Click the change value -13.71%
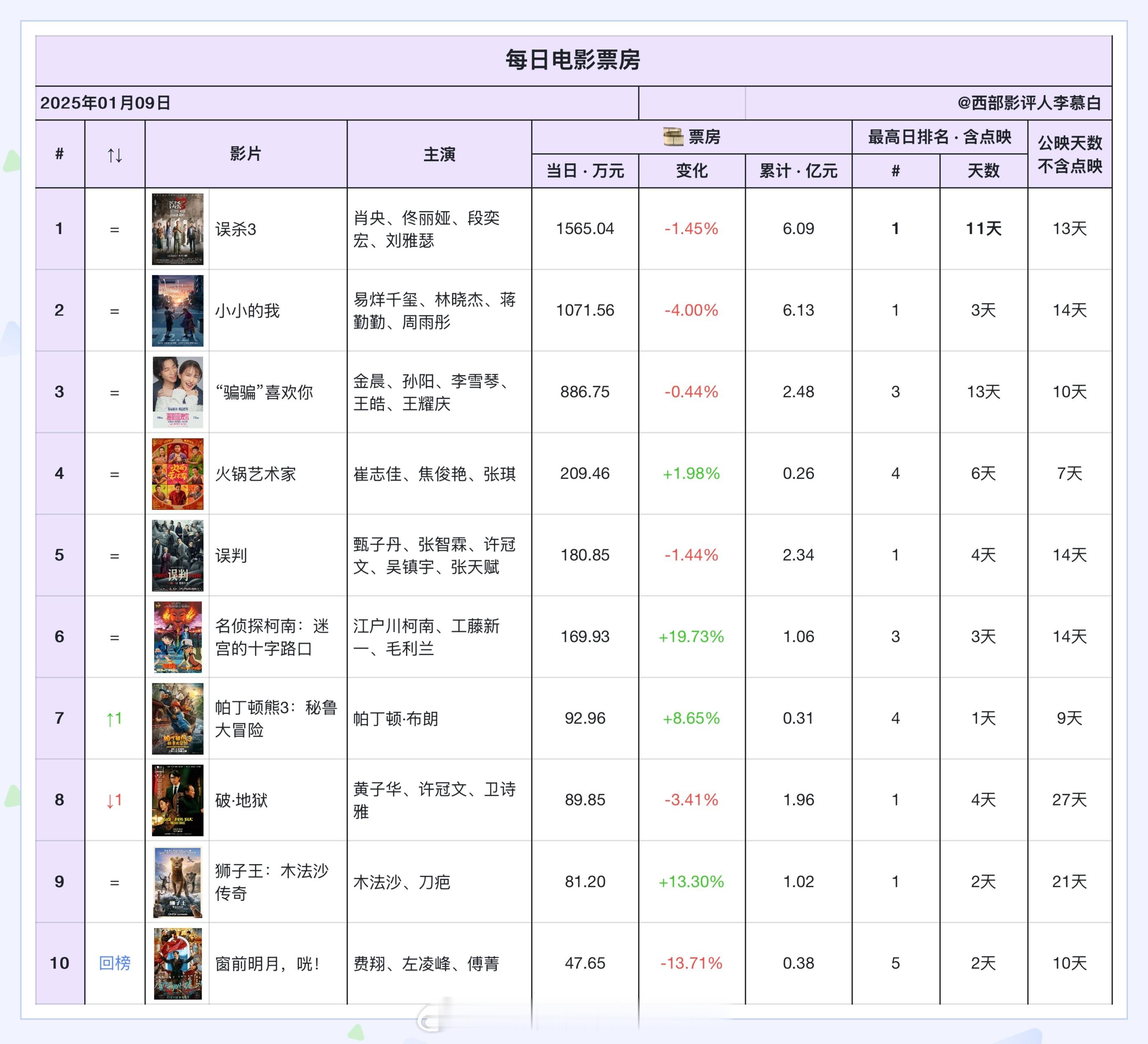 691,963
